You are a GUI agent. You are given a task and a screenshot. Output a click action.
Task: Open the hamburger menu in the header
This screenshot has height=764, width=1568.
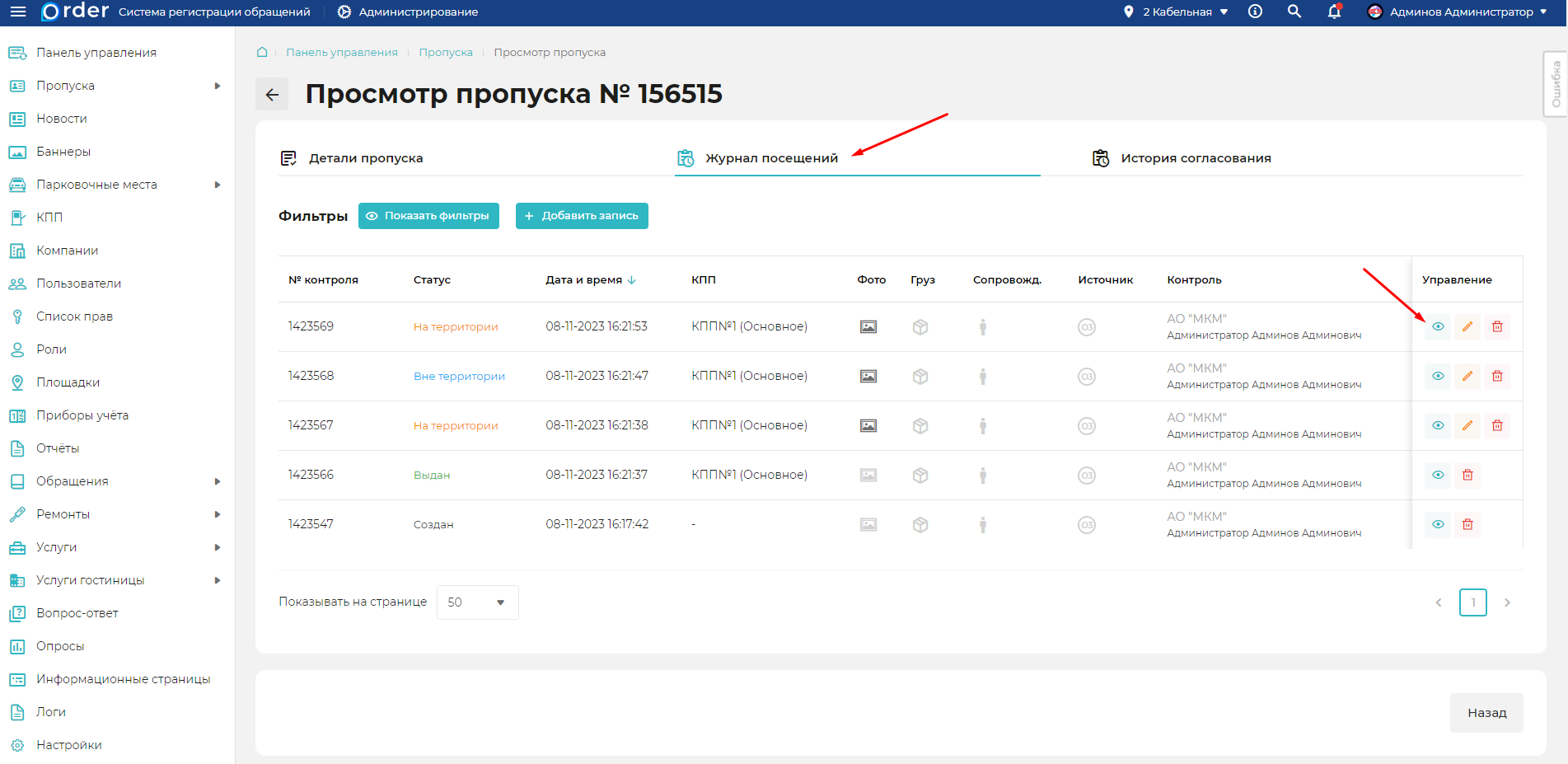[x=18, y=12]
